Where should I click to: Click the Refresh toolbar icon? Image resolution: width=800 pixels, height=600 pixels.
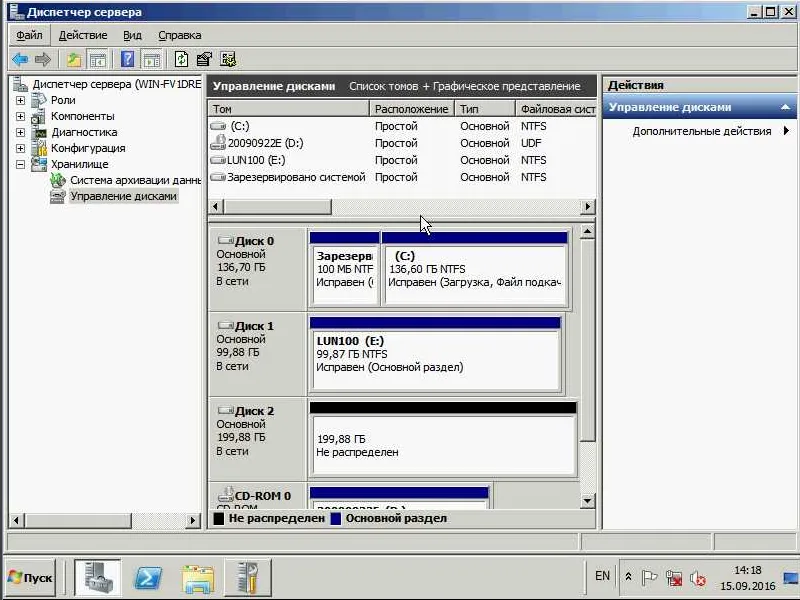(181, 59)
